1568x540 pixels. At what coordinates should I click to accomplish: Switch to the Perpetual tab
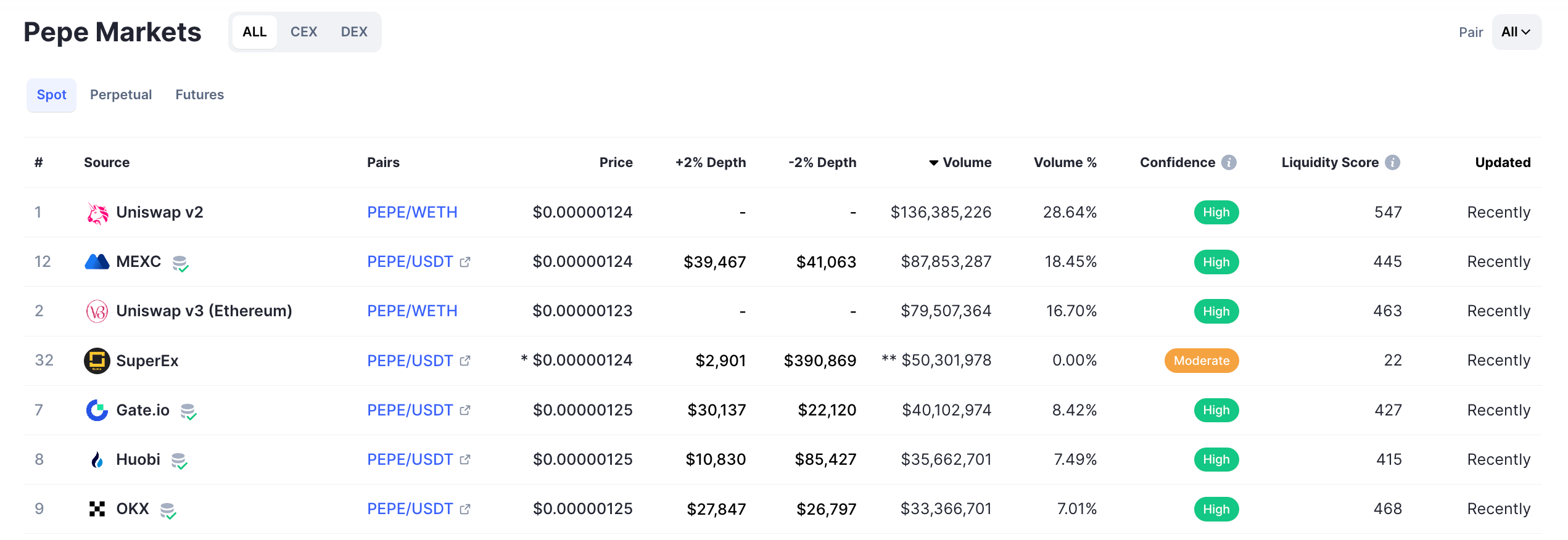point(121,94)
